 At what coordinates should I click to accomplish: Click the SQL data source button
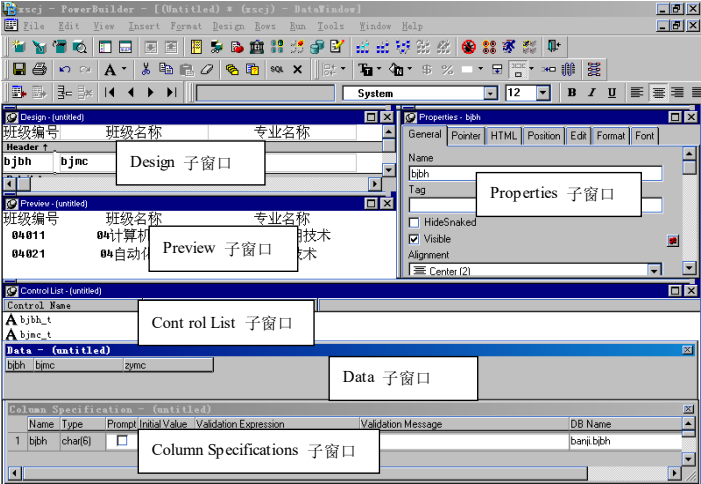coord(277,70)
